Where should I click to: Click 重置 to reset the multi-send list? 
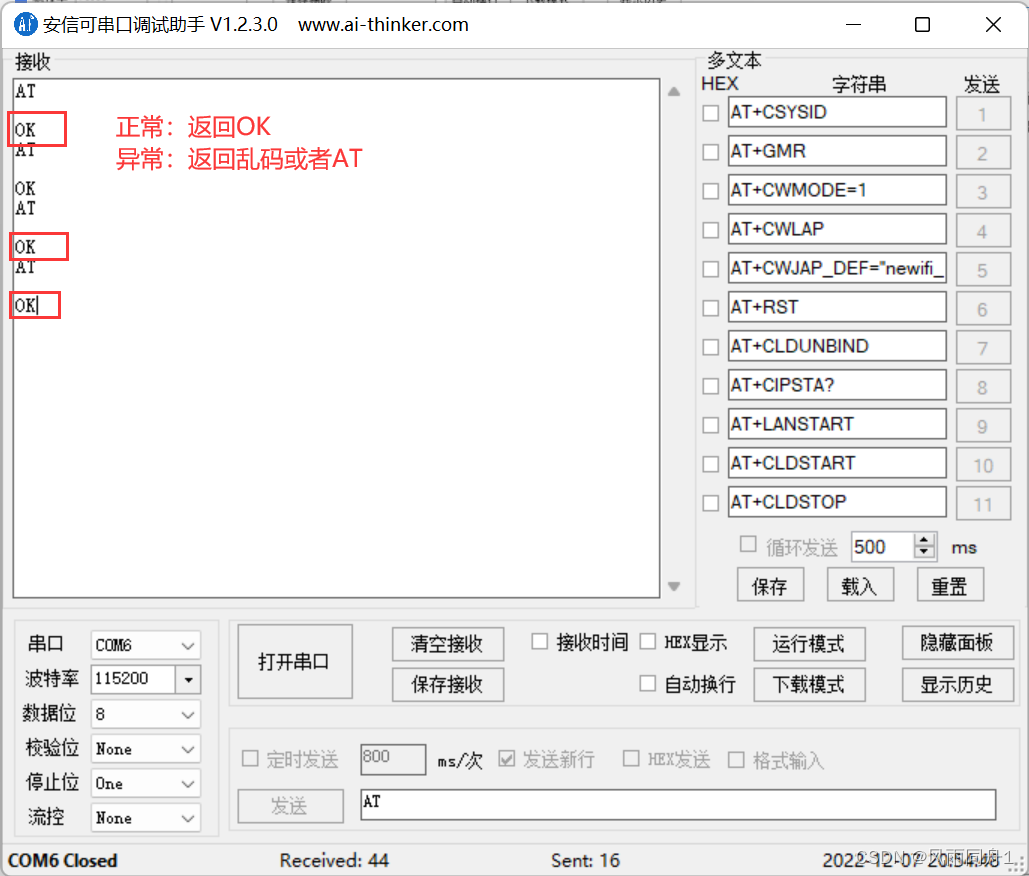pos(950,584)
